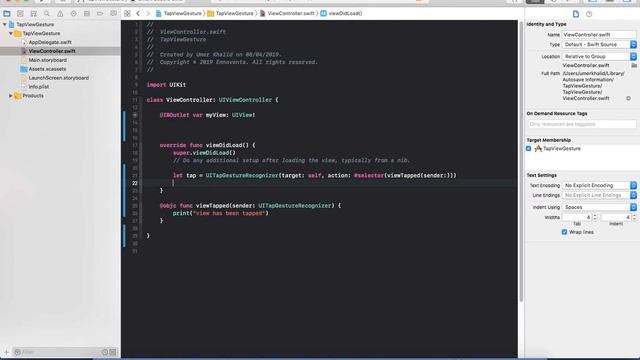
Task: Open the Issue navigator warning icon
Action: (x=60, y=13)
